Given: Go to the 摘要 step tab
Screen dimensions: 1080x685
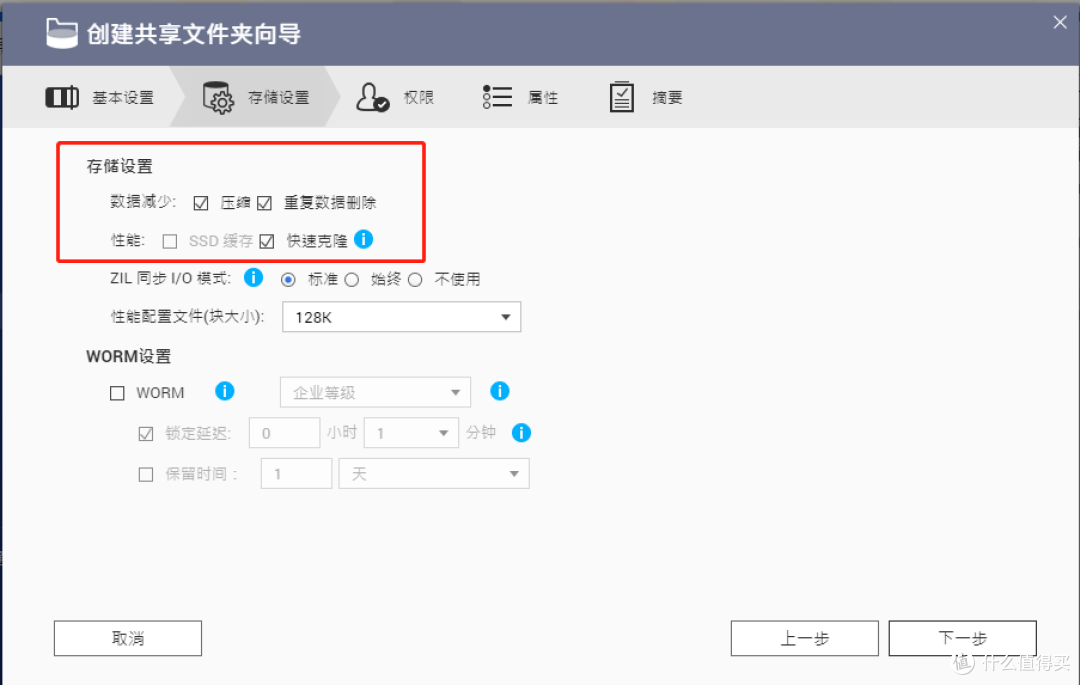Looking at the screenshot, I should [646, 98].
